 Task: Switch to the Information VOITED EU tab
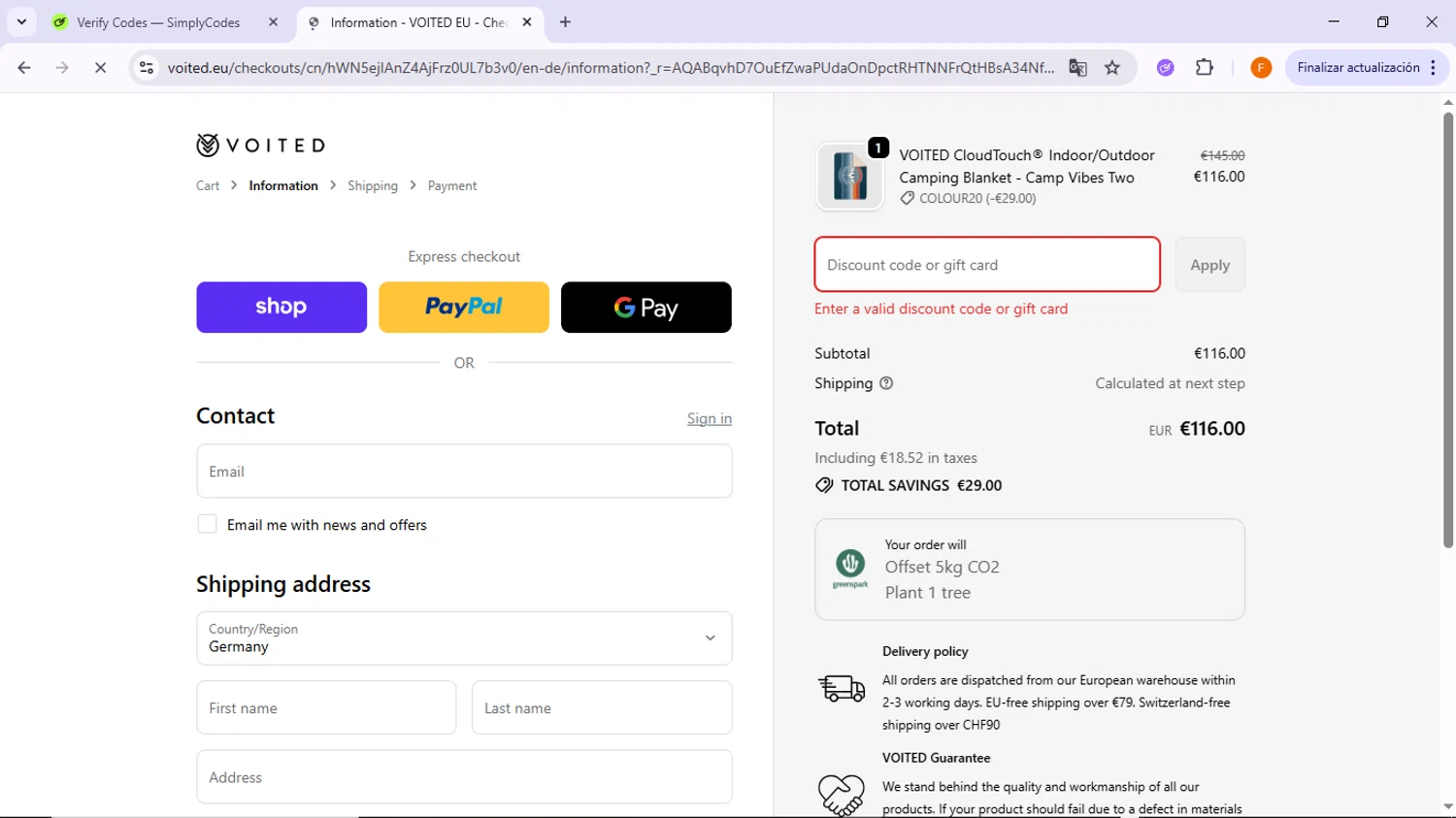[x=417, y=21]
